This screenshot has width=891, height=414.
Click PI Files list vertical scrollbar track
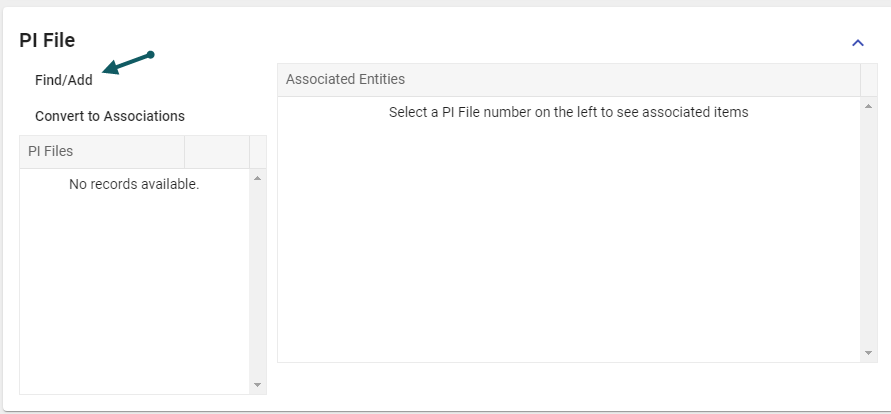(x=258, y=280)
